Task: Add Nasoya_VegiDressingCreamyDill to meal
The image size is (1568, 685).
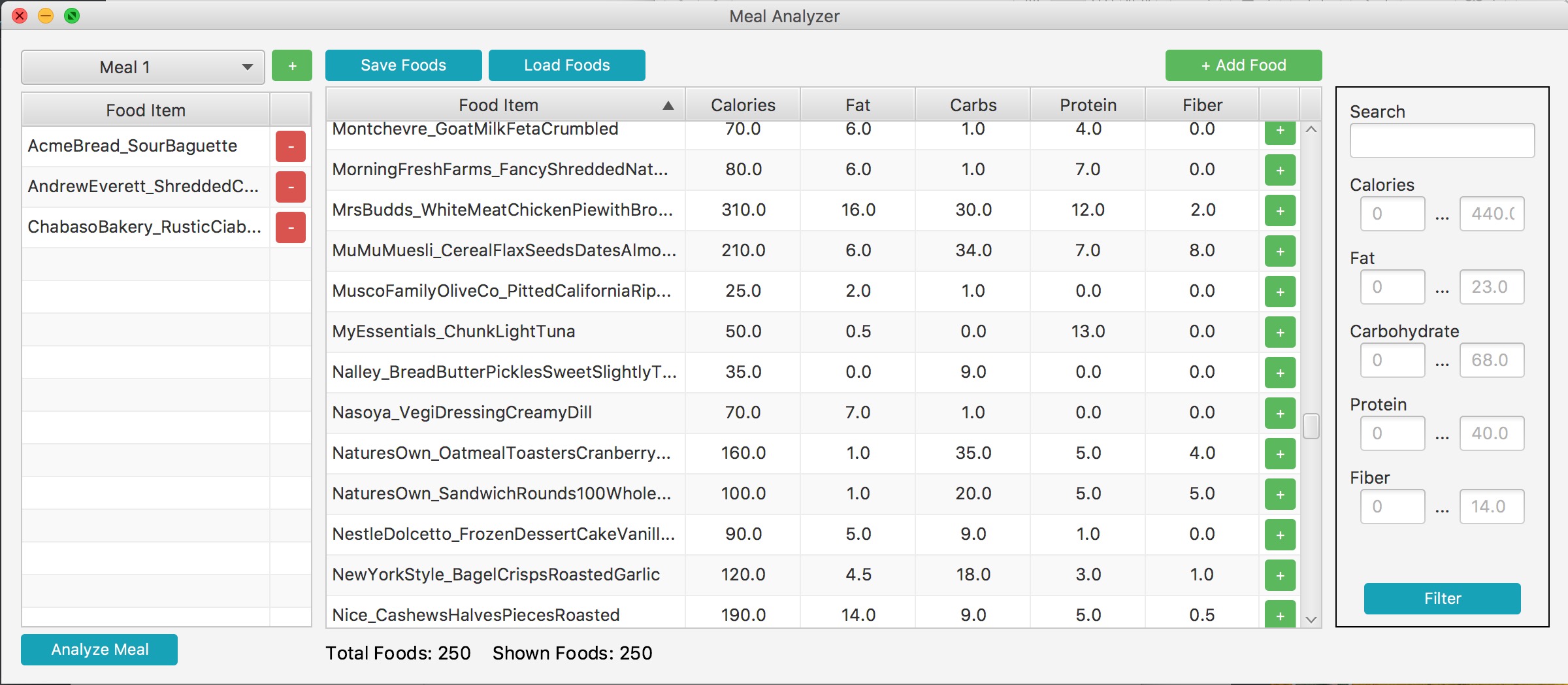Action: (x=1279, y=413)
